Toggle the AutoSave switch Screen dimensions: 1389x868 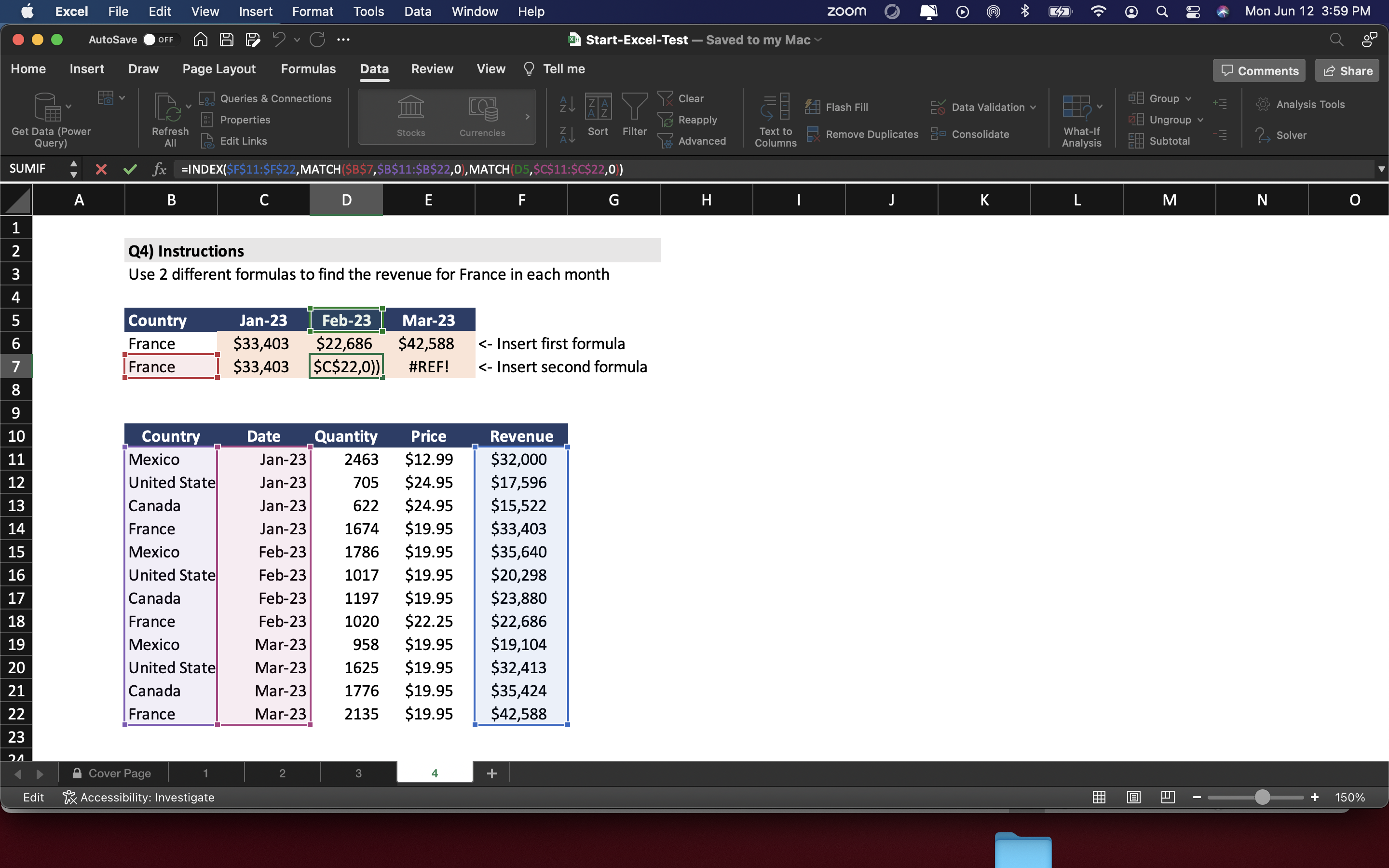click(x=158, y=40)
